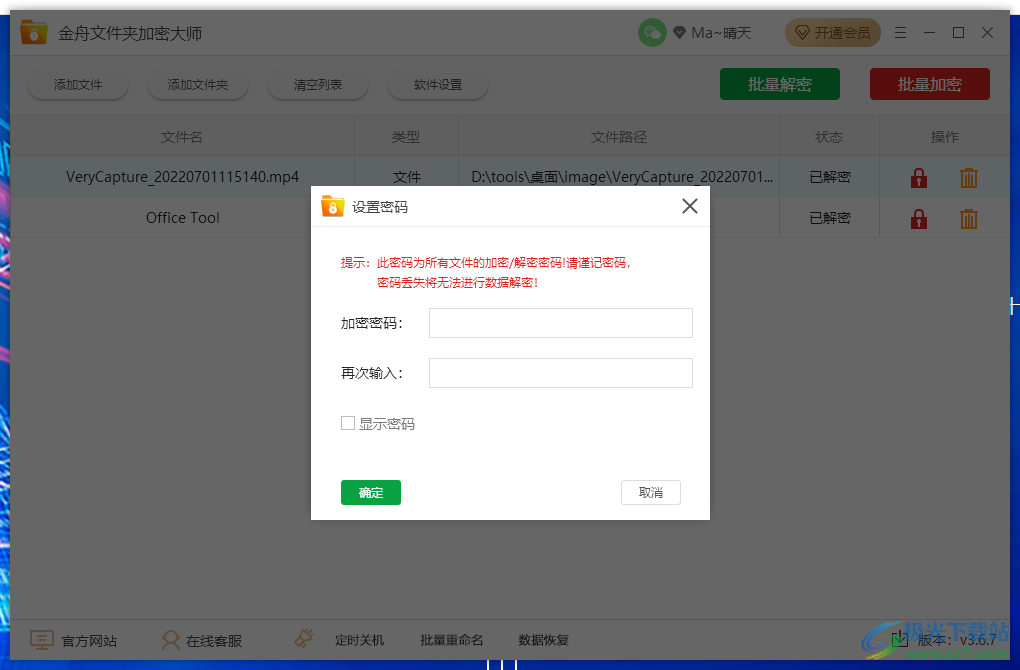
Task: Click the 添加文件夹 button
Action: (197, 84)
